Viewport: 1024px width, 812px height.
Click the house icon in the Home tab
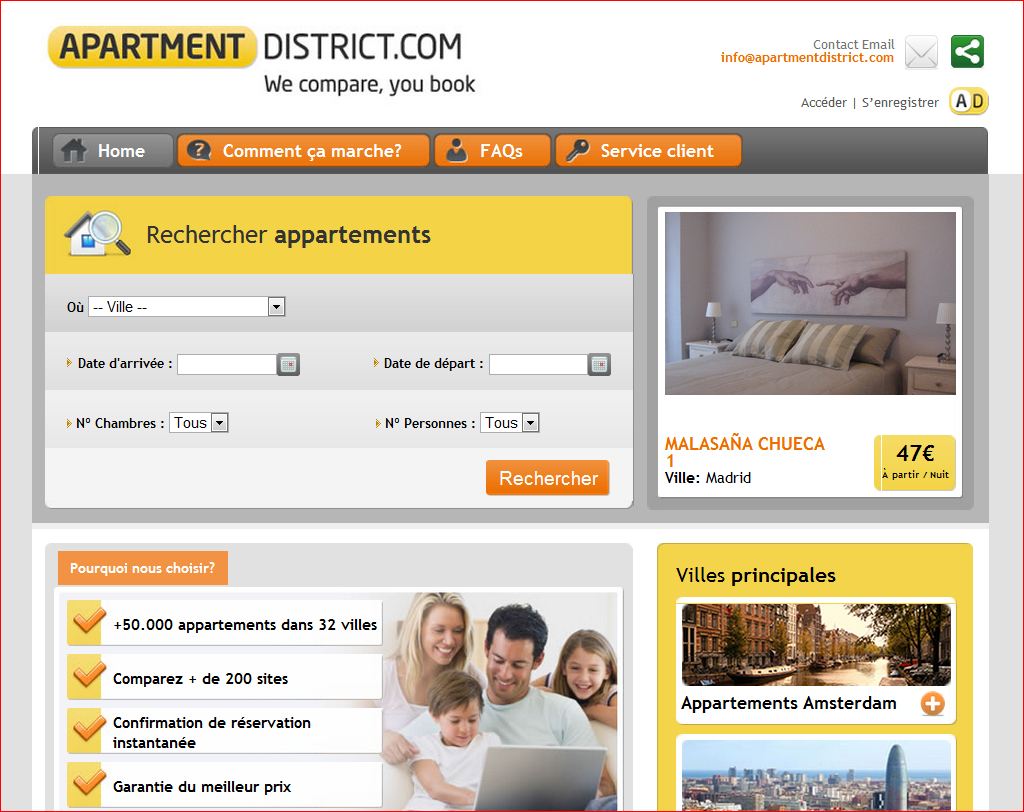click(74, 150)
